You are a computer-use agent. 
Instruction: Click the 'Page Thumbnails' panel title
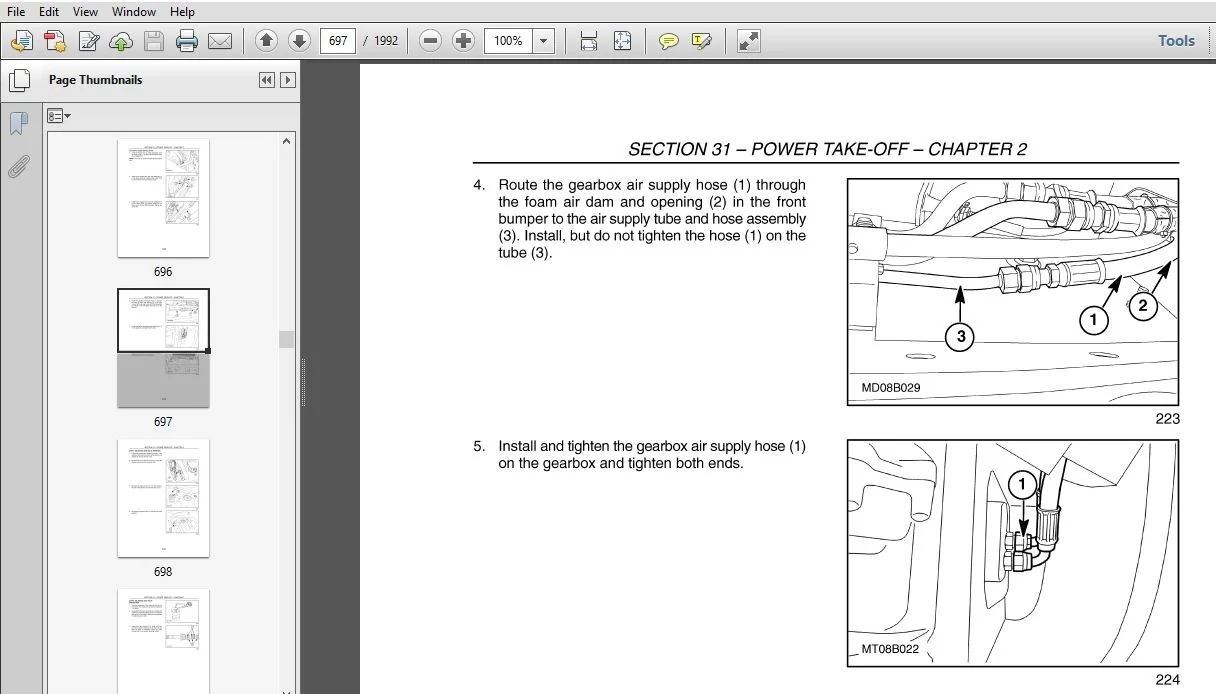(96, 80)
